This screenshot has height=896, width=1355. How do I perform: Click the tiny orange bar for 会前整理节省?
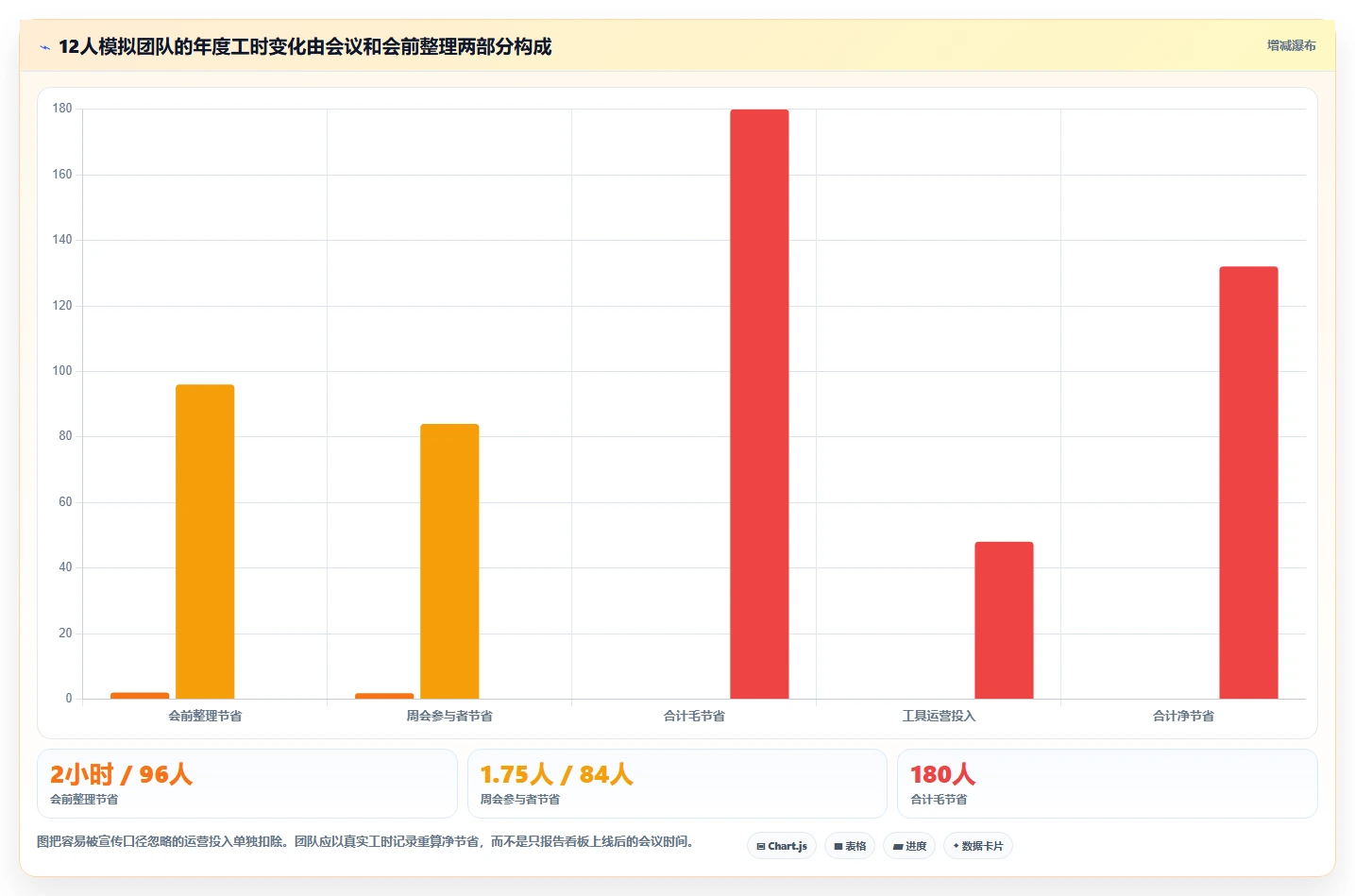point(140,696)
